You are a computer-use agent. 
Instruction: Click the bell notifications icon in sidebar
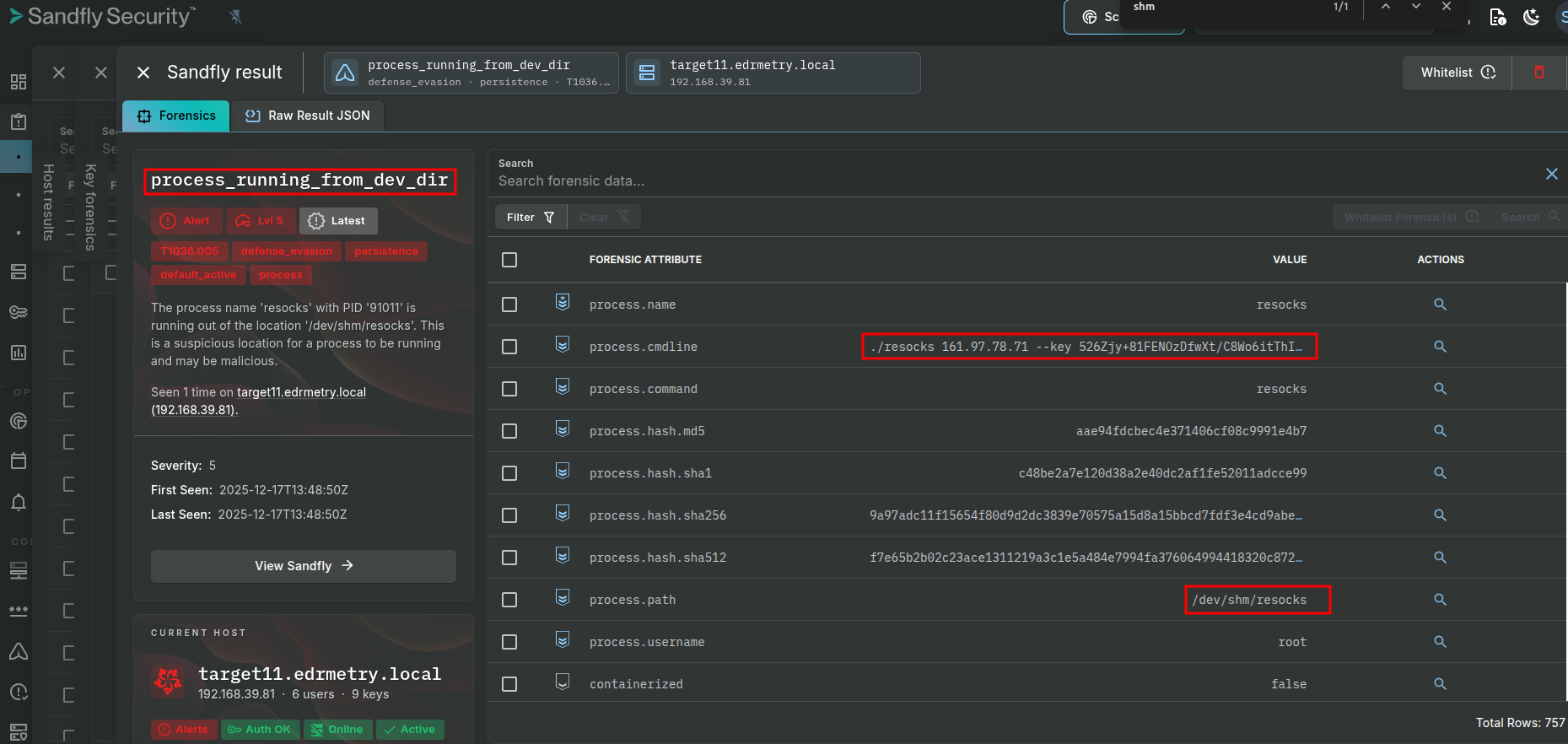(19, 503)
